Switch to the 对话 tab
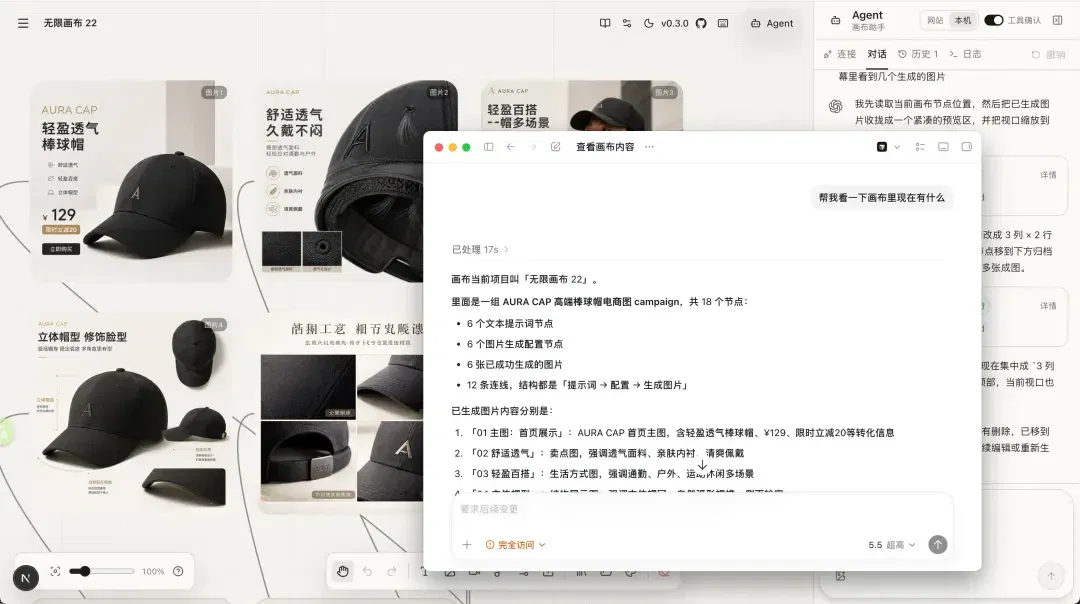Viewport: 1080px width, 604px height. 877,54
